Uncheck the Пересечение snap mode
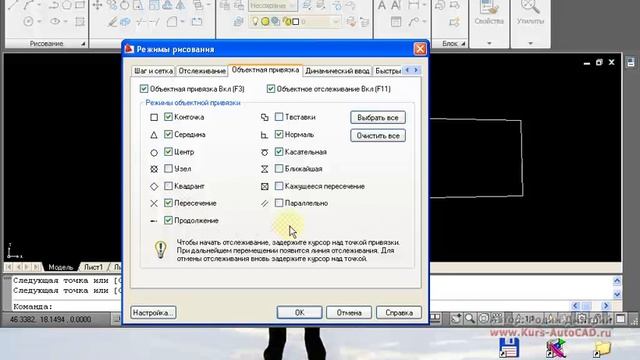 [168, 202]
